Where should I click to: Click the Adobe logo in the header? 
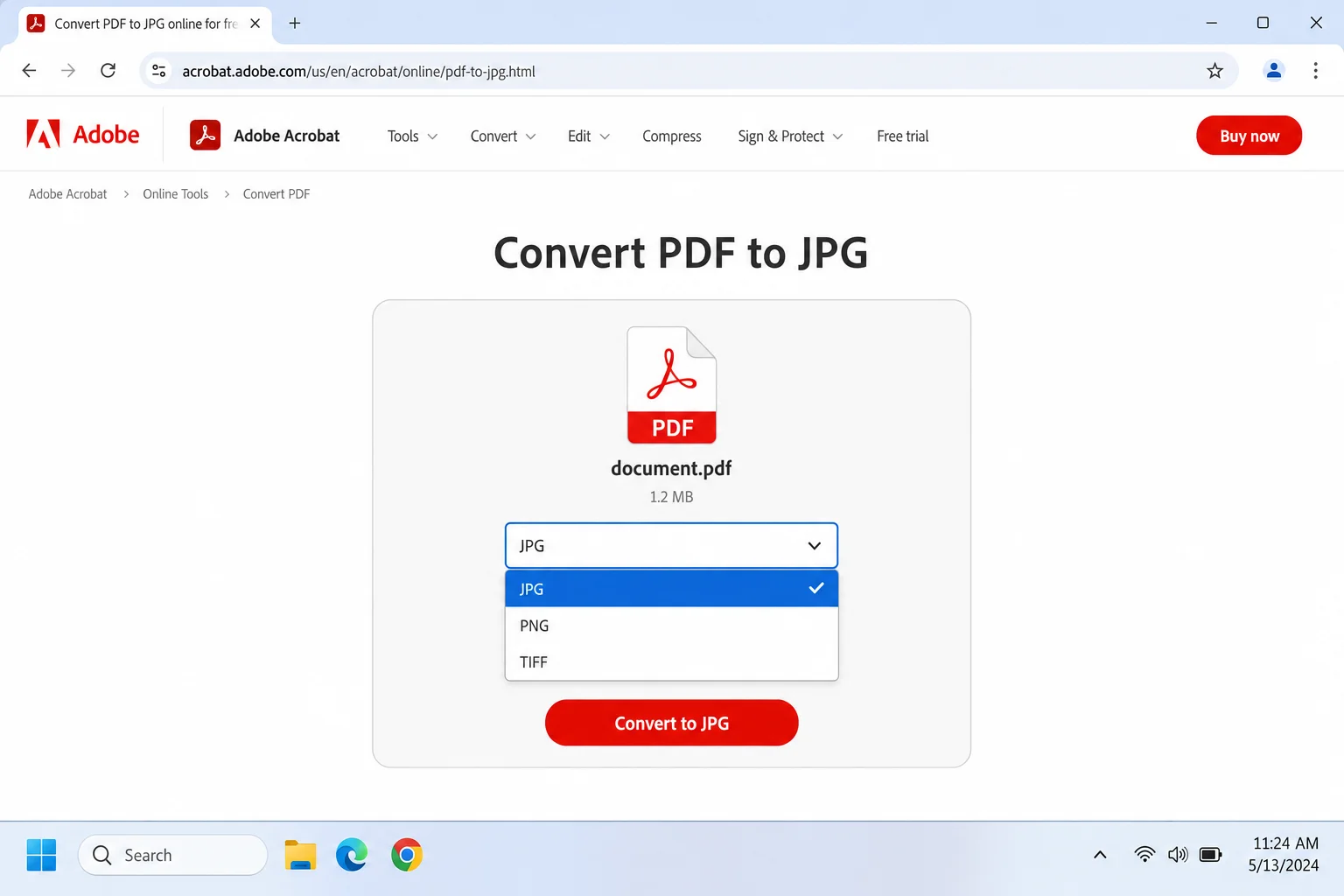(x=83, y=135)
